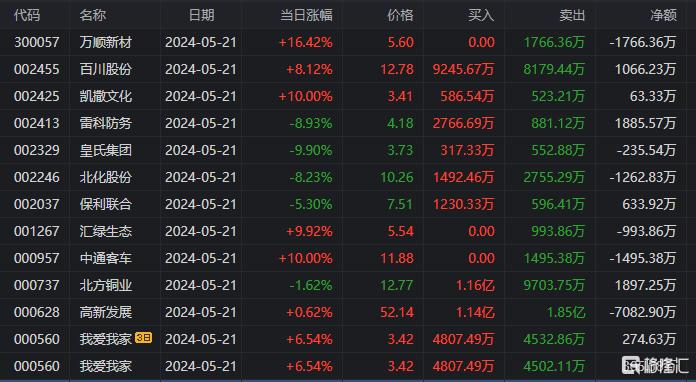Sort by the 价格 column header
Viewport: 696px width, 382px height.
coord(400,15)
